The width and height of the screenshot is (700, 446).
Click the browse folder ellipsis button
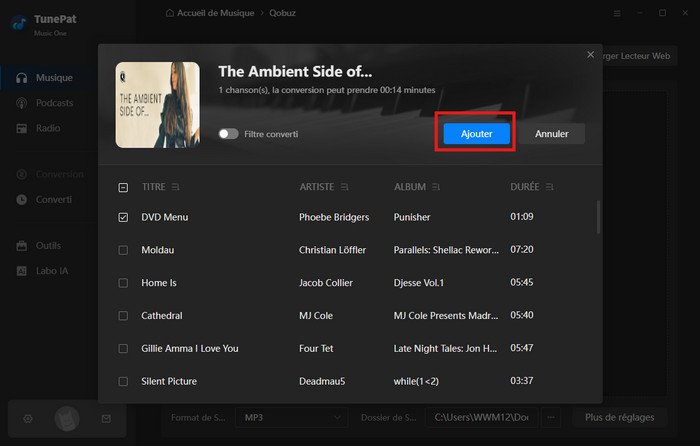pyautogui.click(x=551, y=417)
